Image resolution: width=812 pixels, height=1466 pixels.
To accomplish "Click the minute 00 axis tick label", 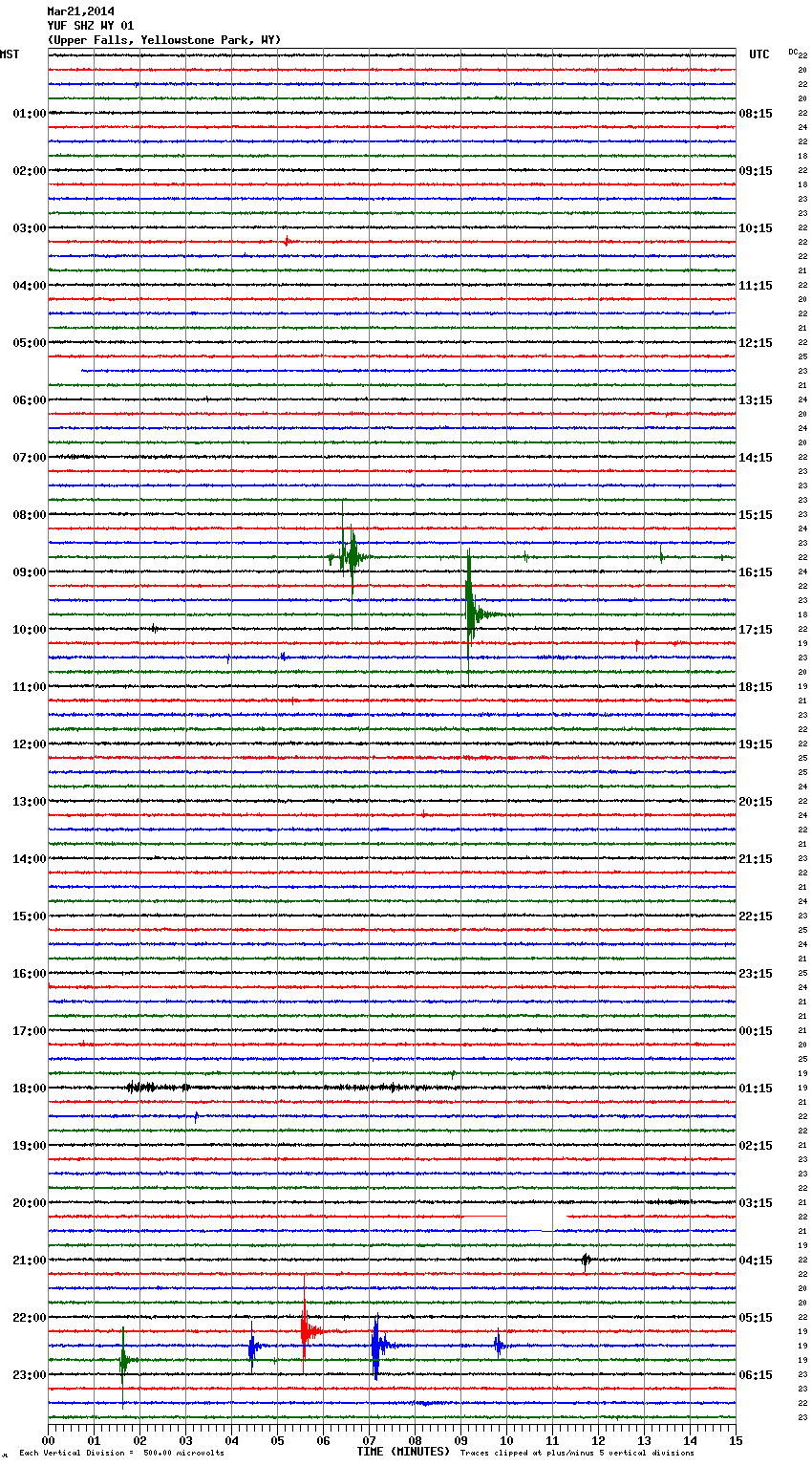I will pos(49,1440).
